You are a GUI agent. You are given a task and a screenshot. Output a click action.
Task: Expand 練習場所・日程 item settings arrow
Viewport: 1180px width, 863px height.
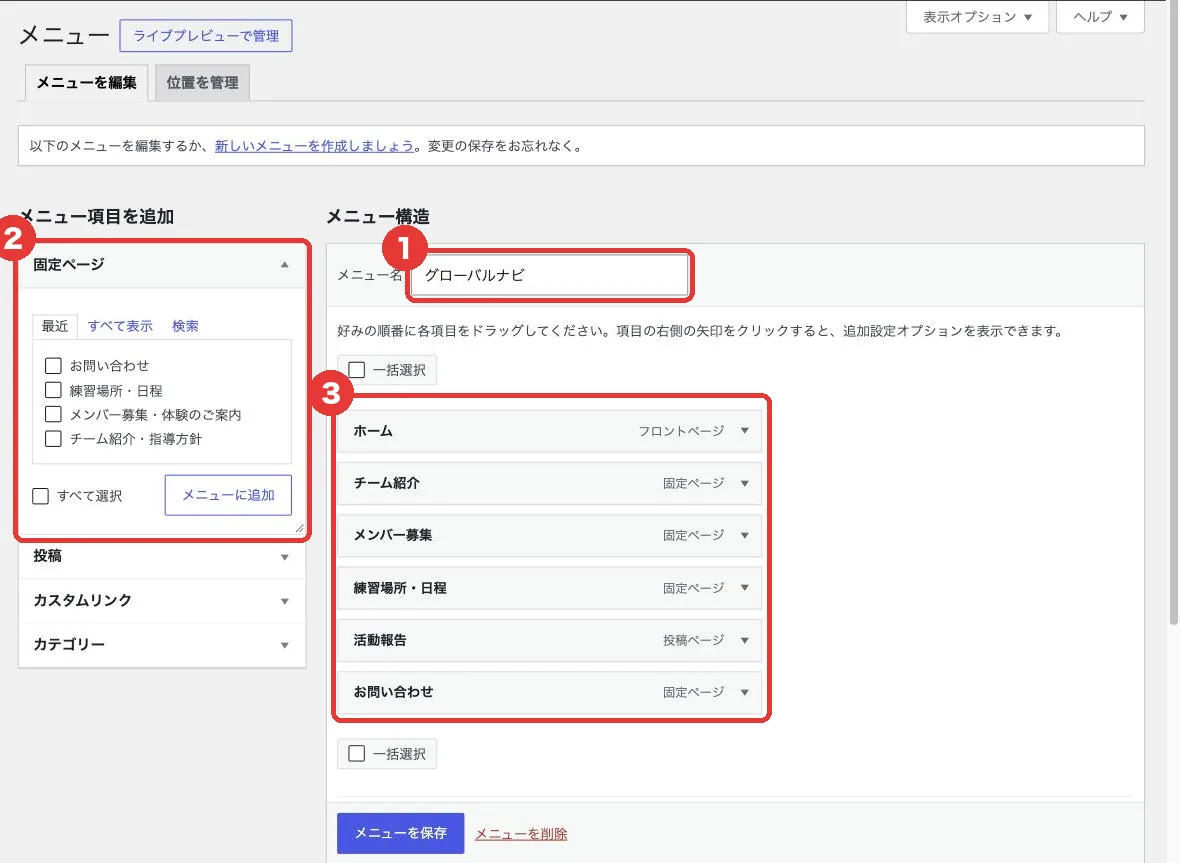[x=744, y=588]
